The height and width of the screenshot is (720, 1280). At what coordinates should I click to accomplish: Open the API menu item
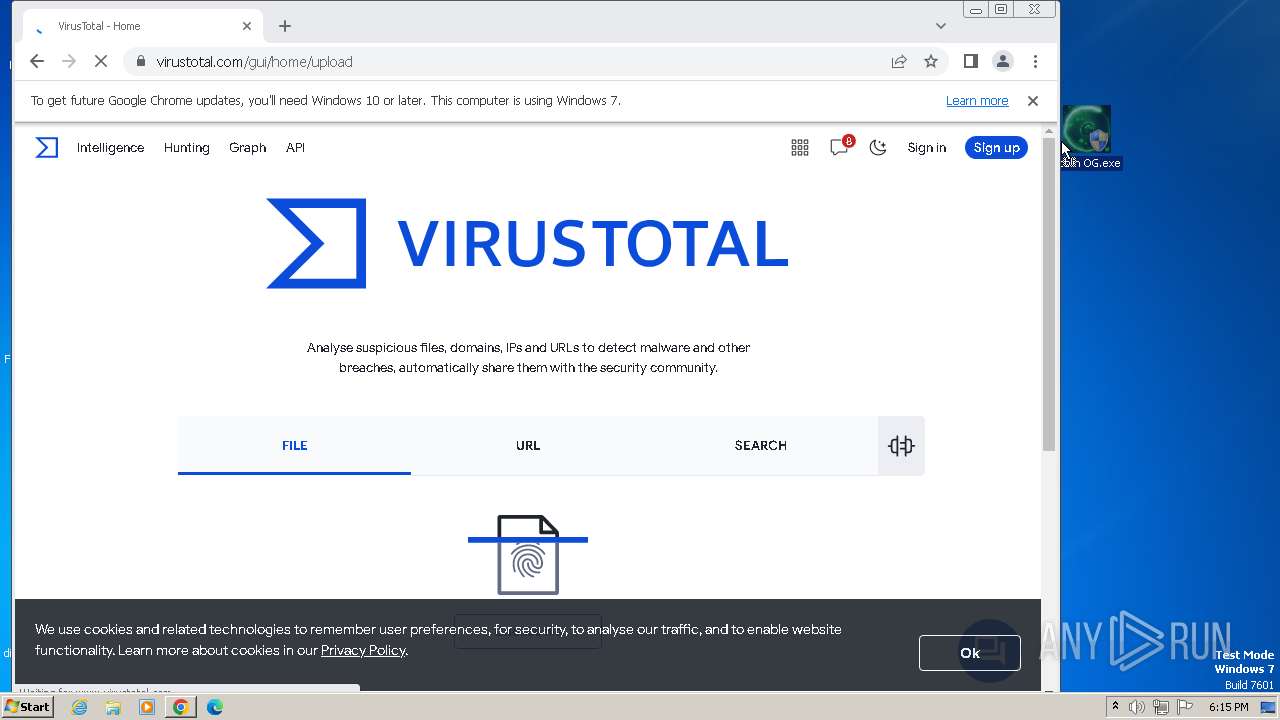295,148
